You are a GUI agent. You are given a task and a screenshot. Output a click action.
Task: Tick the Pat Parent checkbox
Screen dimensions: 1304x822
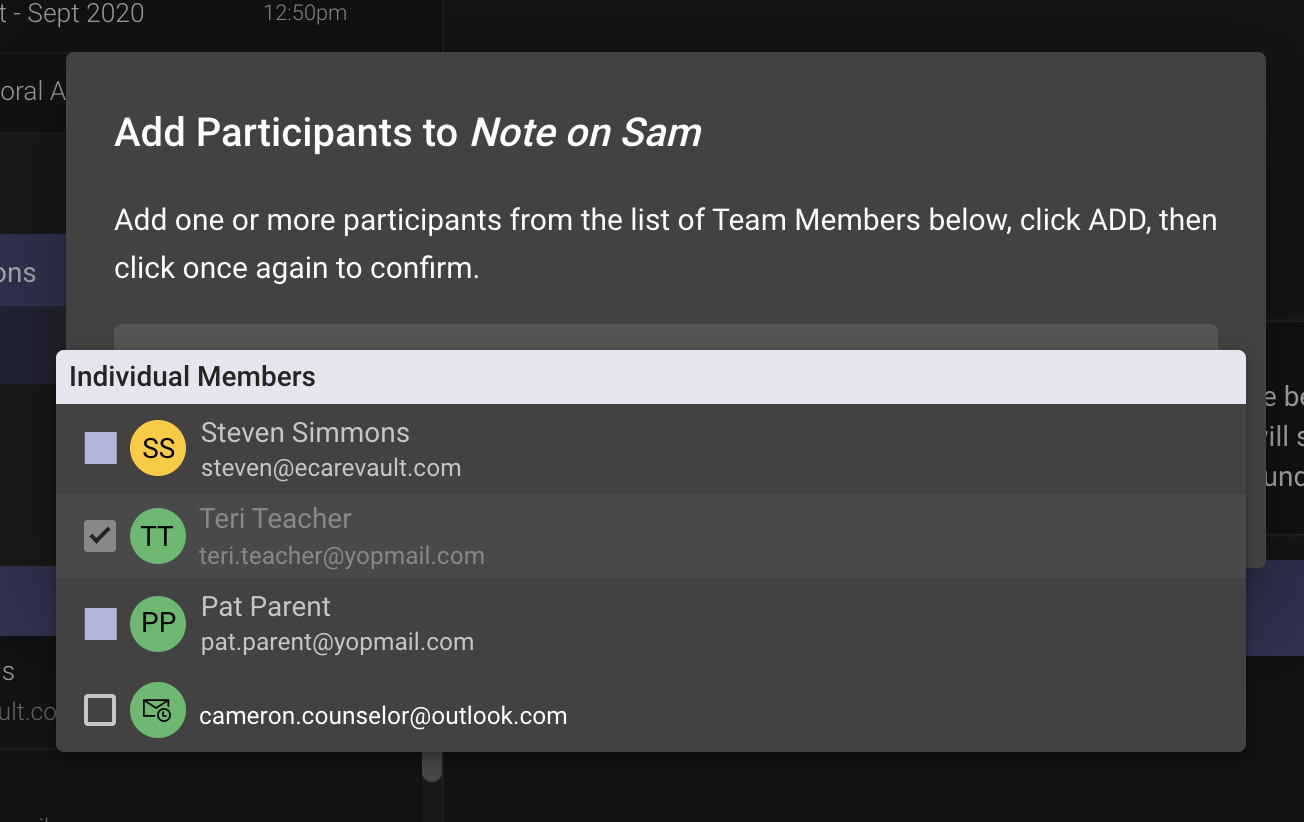[100, 624]
